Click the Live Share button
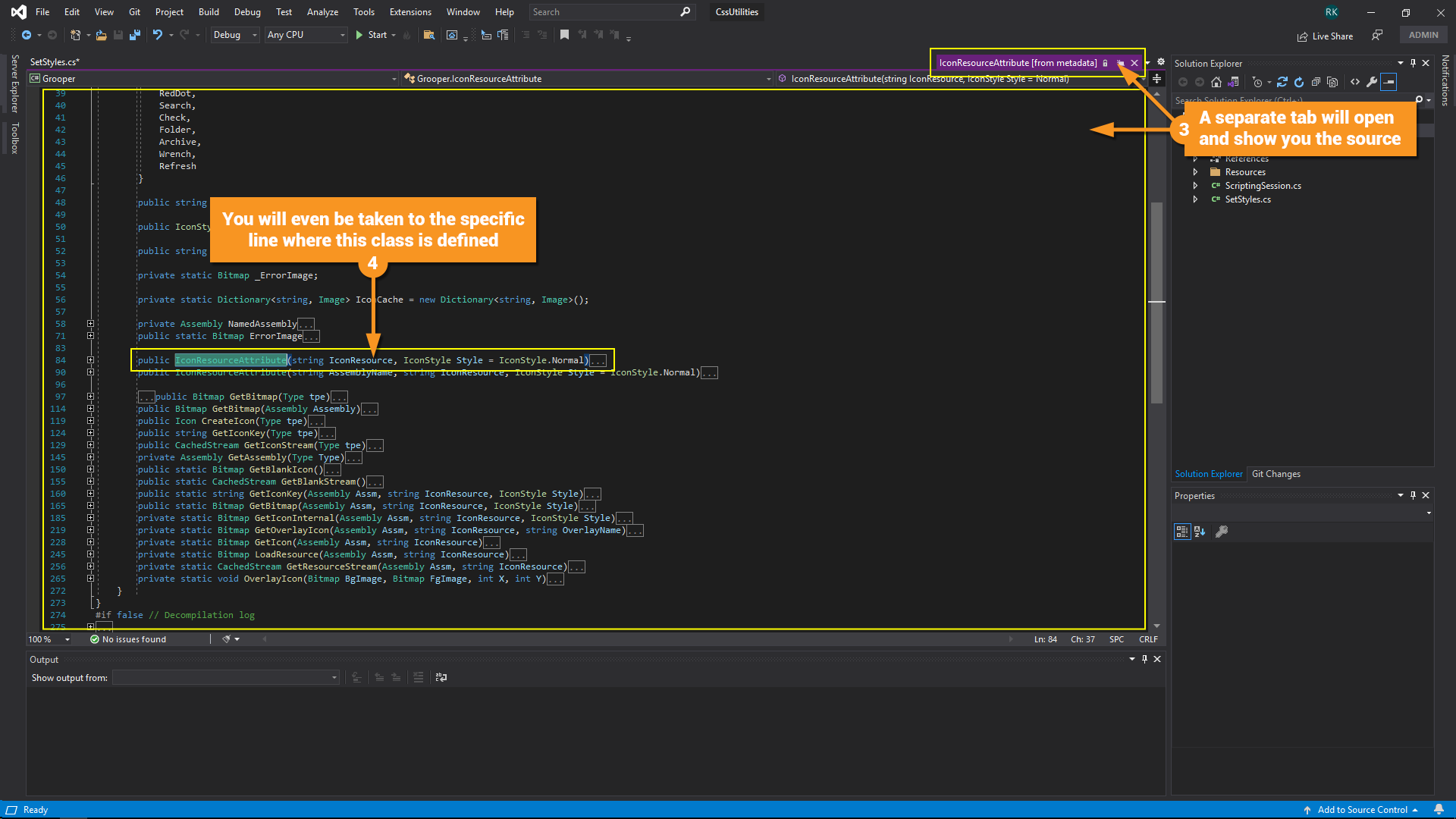Image resolution: width=1456 pixels, height=819 pixels. (x=1325, y=36)
